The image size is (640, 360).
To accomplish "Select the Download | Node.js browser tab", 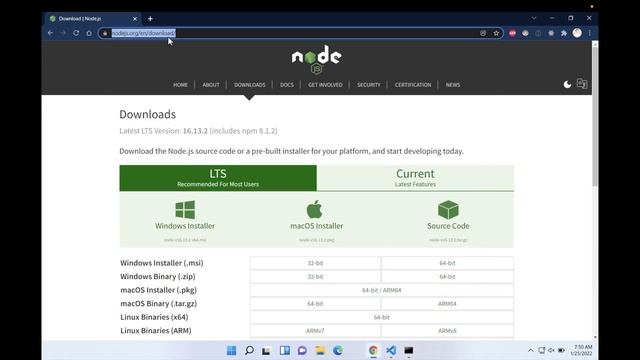I will click(92, 19).
